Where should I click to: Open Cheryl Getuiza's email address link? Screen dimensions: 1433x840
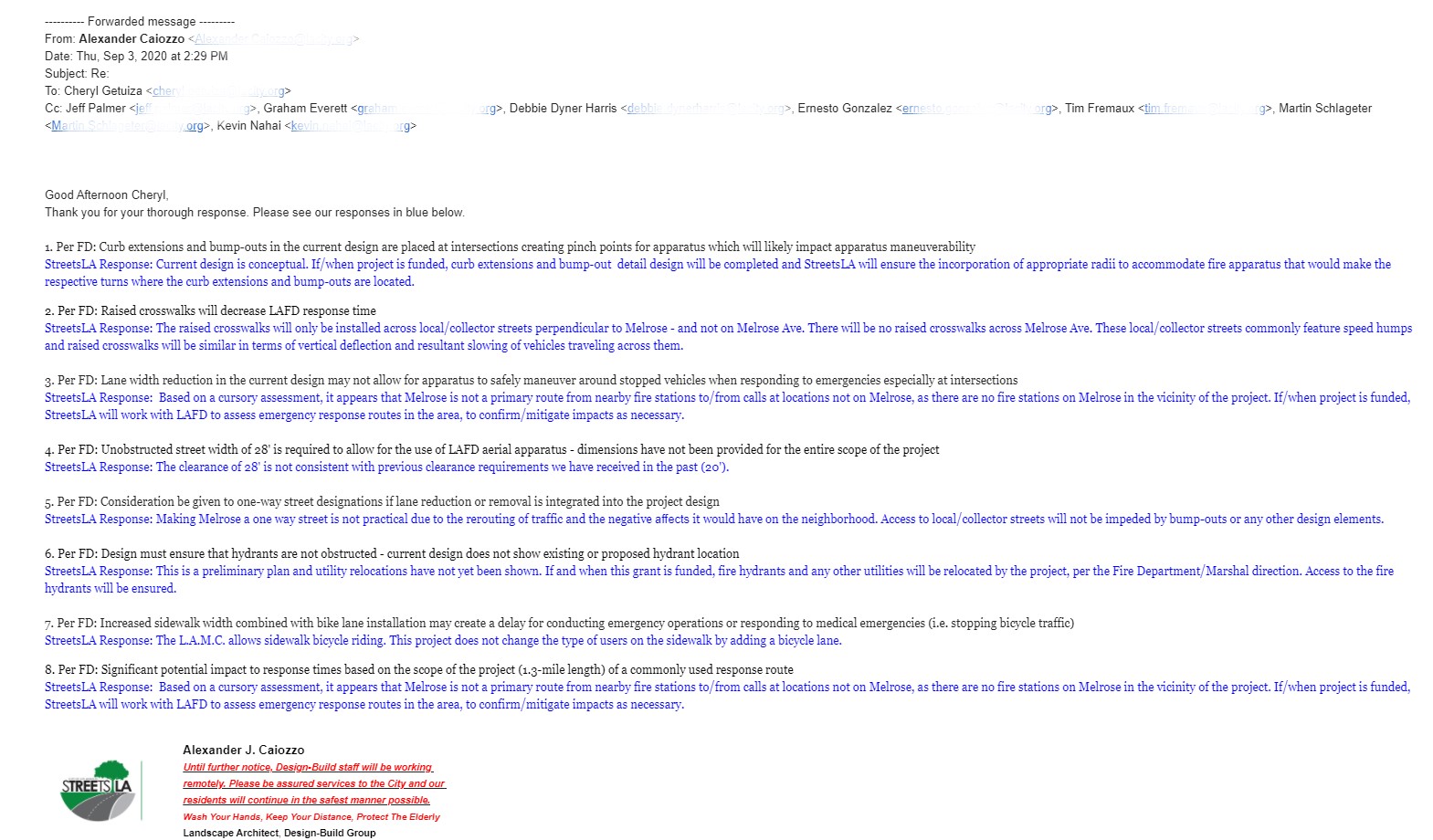coord(219,91)
